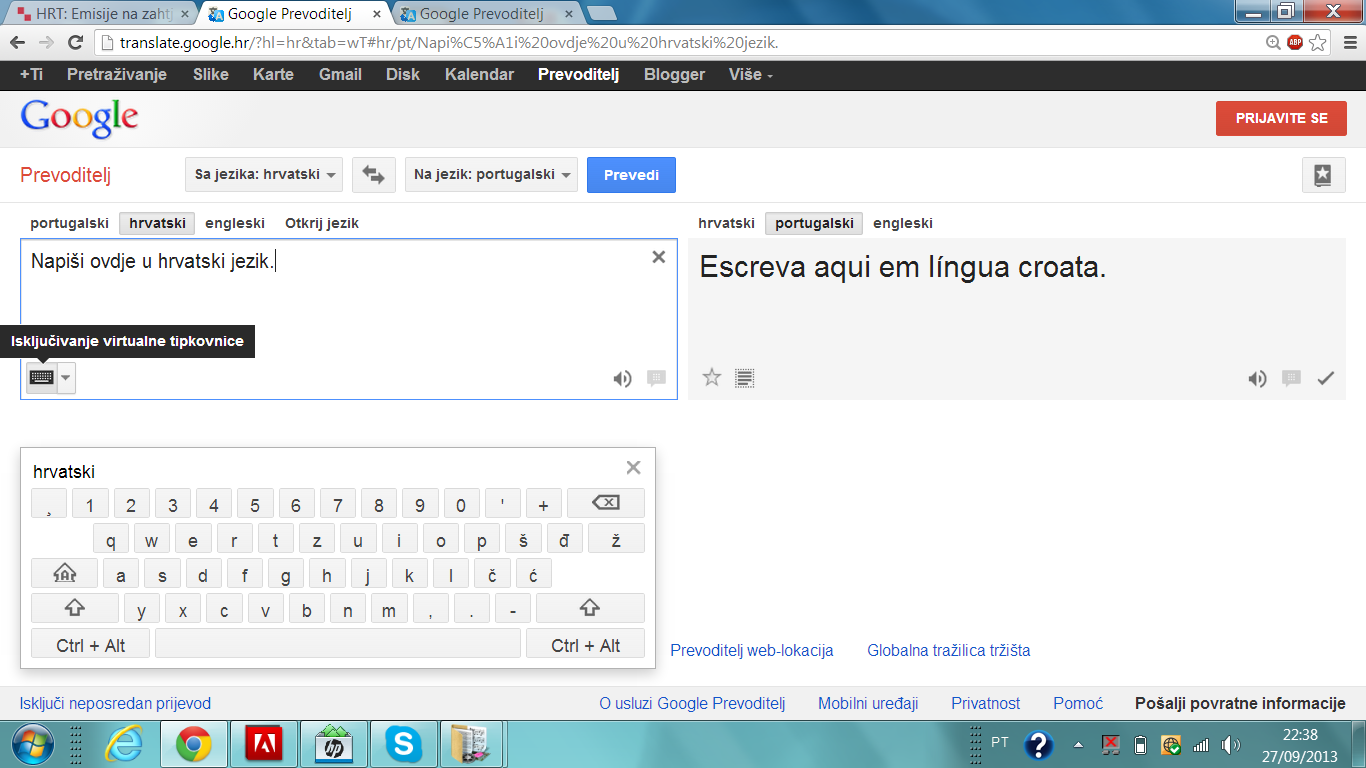Open the Phrasebook star icon button

[1323, 175]
